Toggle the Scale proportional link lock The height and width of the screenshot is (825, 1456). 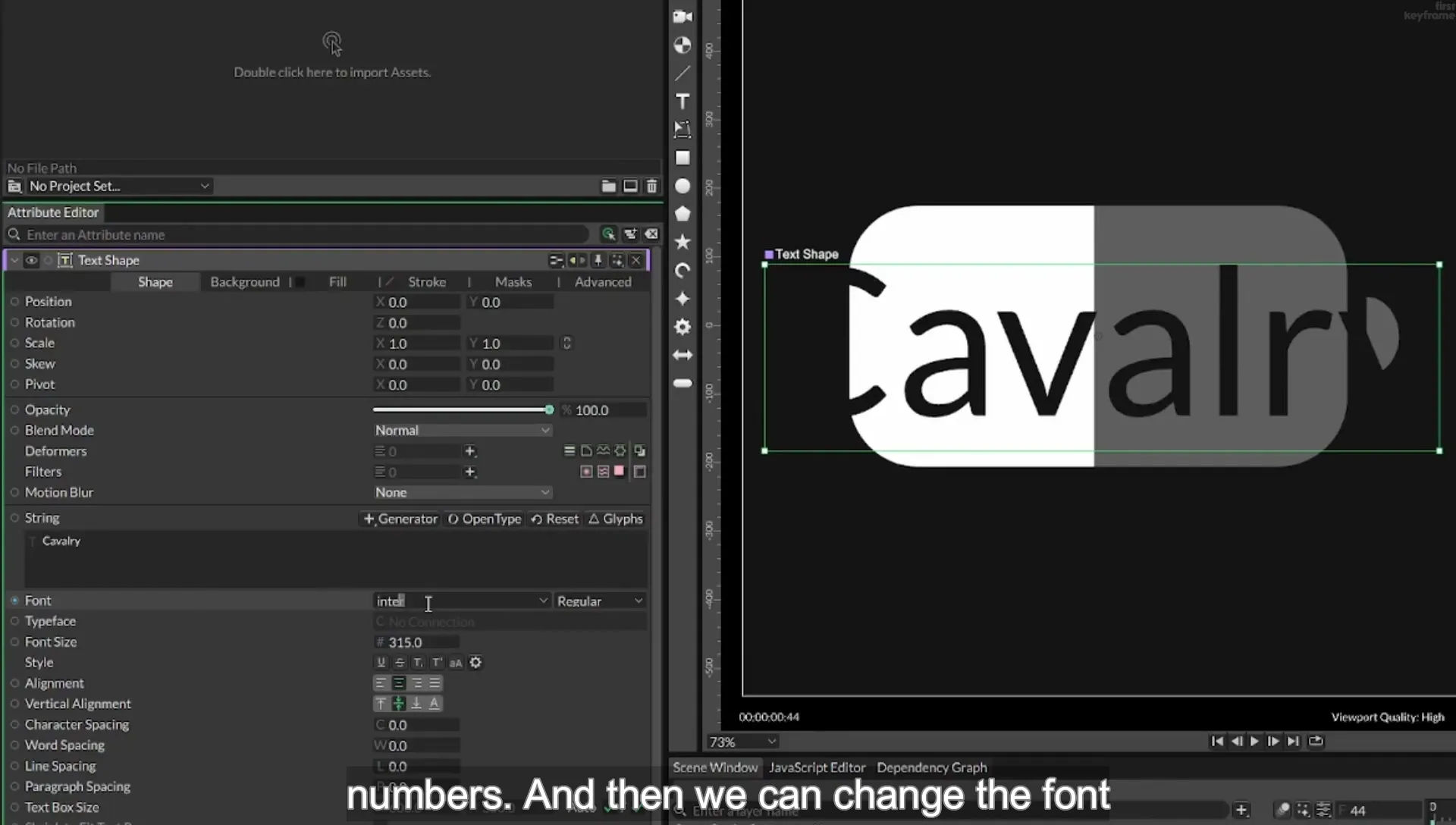tap(566, 343)
